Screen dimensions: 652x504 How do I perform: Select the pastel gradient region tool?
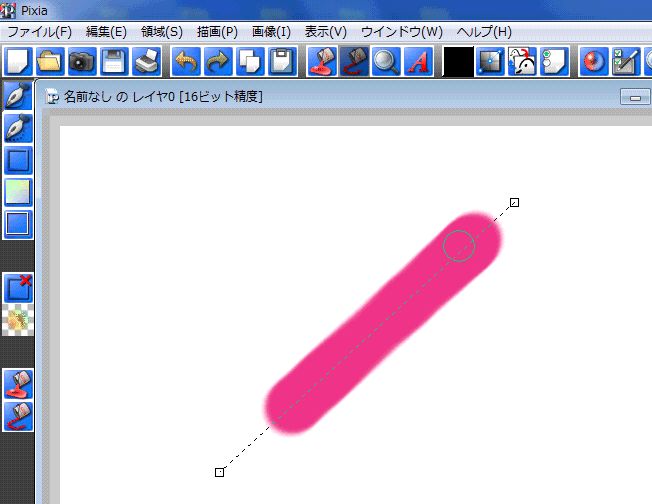click(x=18, y=192)
